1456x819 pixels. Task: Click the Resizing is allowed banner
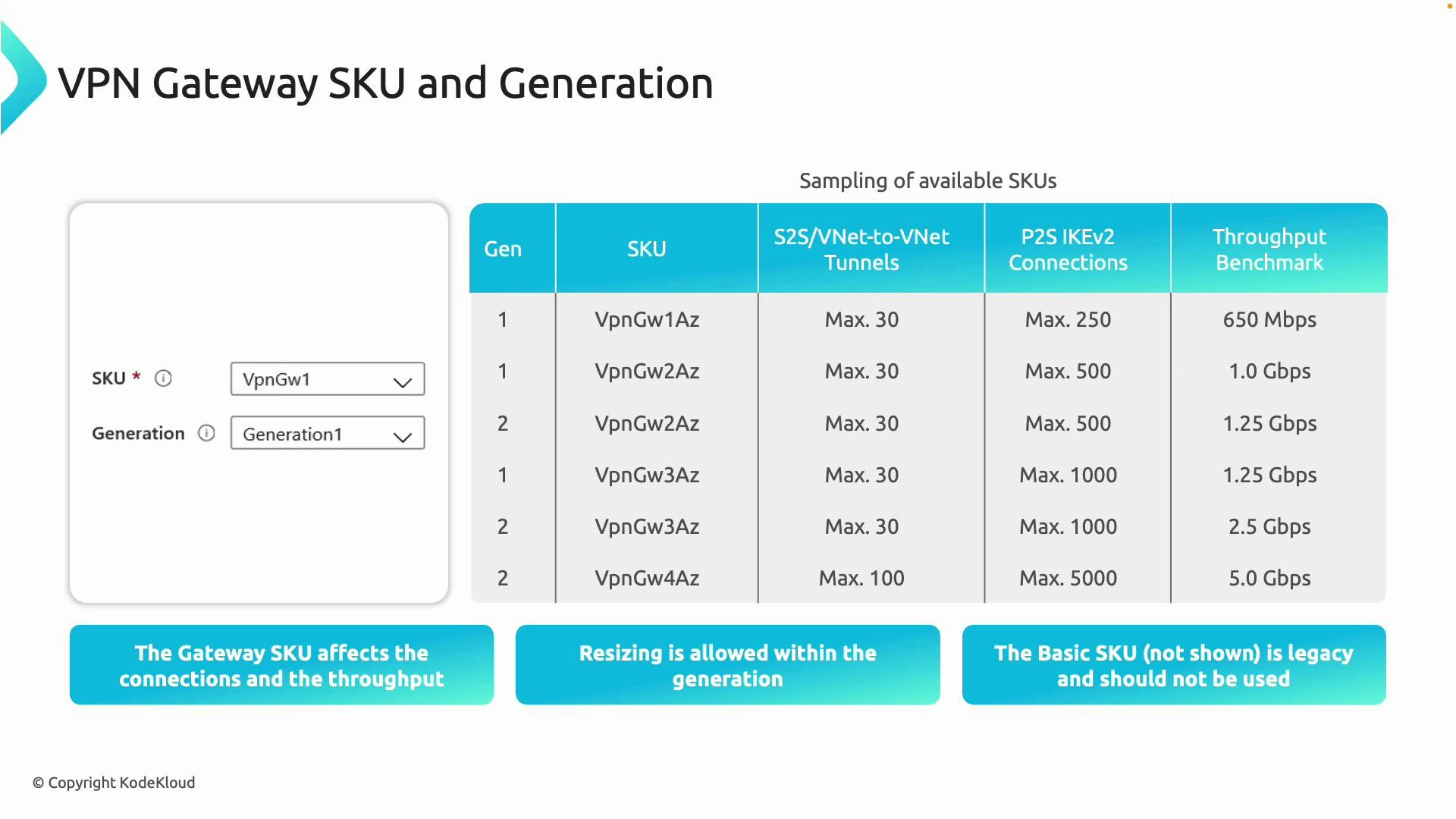point(727,665)
